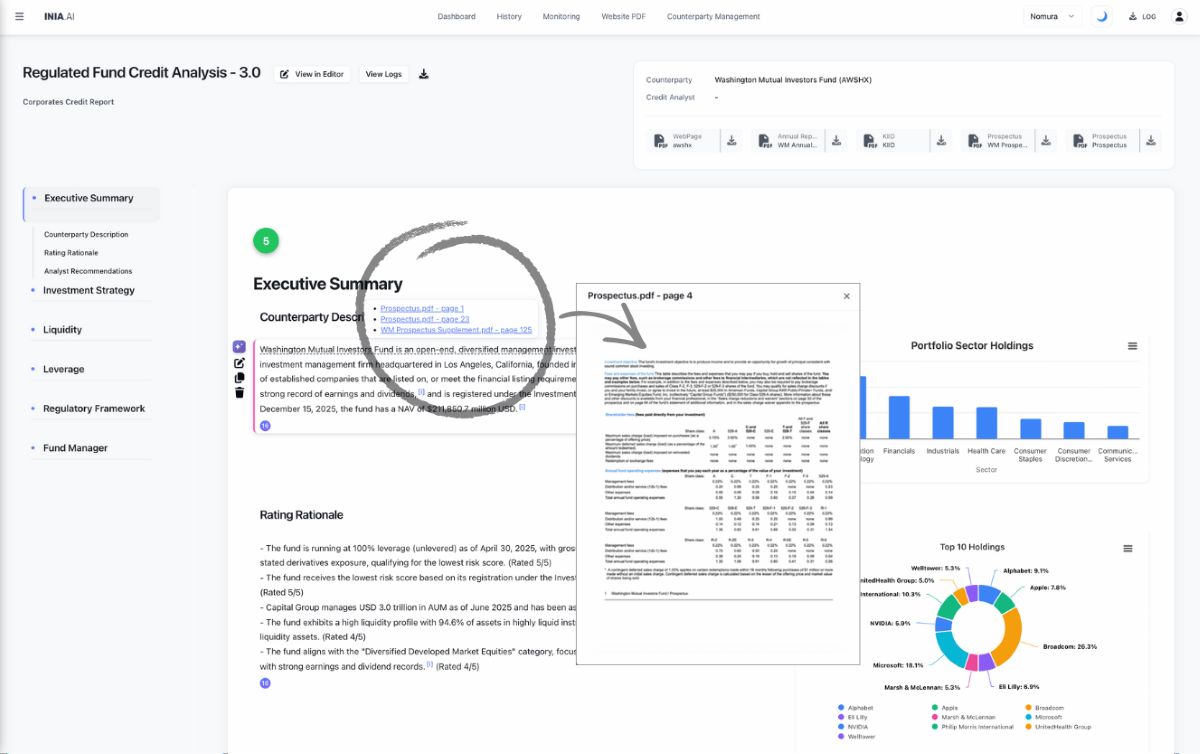Open the user profile avatar menu

tap(1179, 16)
